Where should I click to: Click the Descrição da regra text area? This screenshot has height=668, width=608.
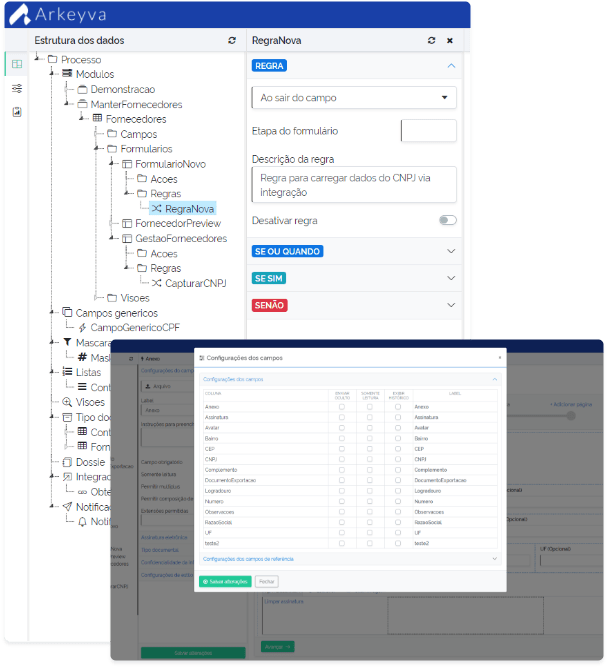point(354,184)
